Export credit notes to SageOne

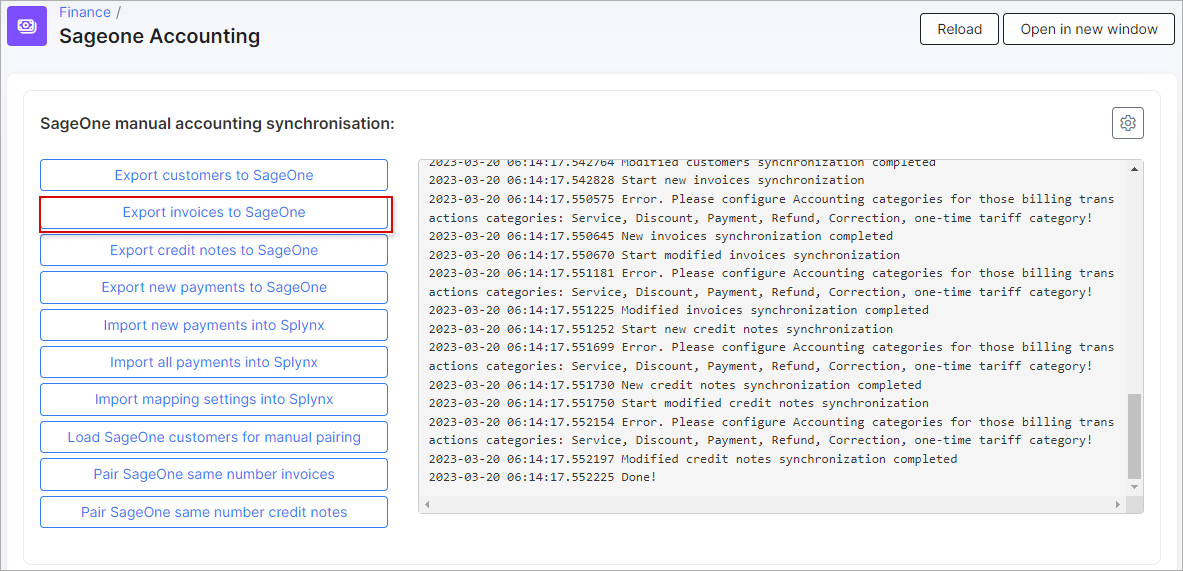[x=214, y=250]
